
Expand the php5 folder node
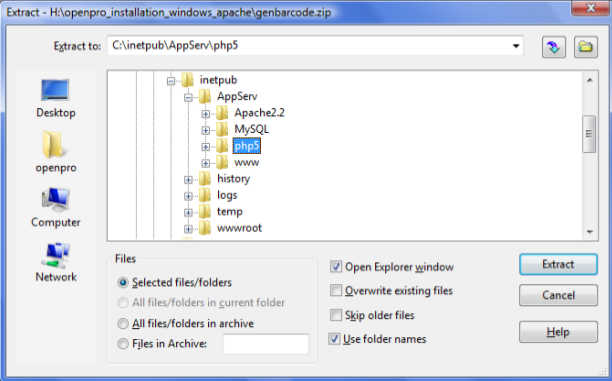click(205, 147)
